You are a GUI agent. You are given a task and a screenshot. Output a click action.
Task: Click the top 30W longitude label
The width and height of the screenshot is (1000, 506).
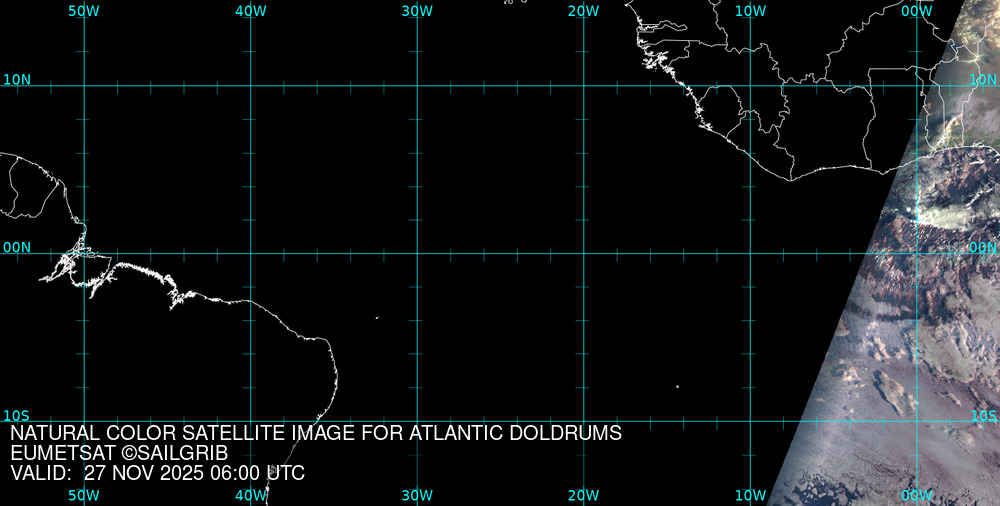coord(417,10)
